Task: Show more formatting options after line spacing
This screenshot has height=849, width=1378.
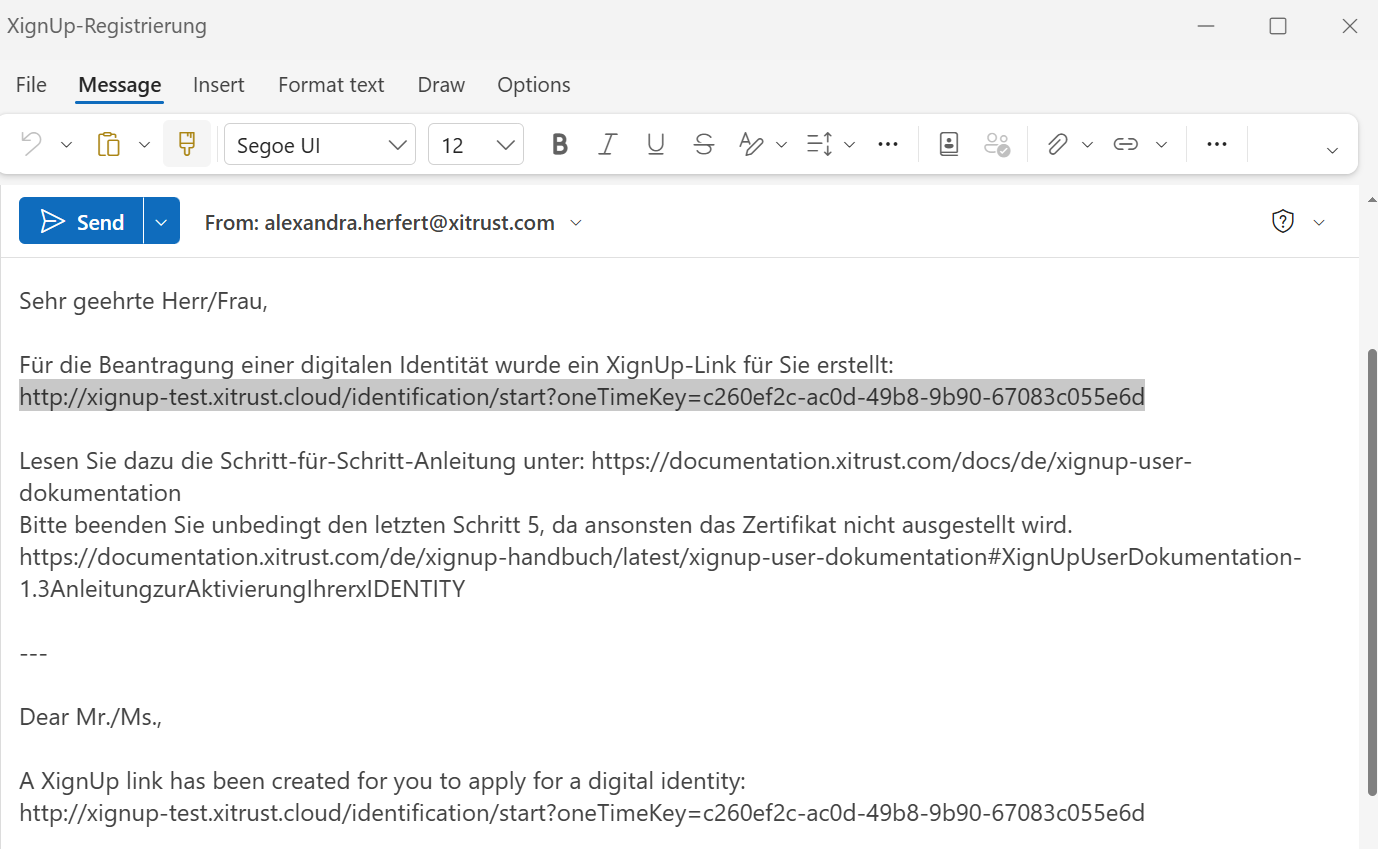Action: point(888,145)
